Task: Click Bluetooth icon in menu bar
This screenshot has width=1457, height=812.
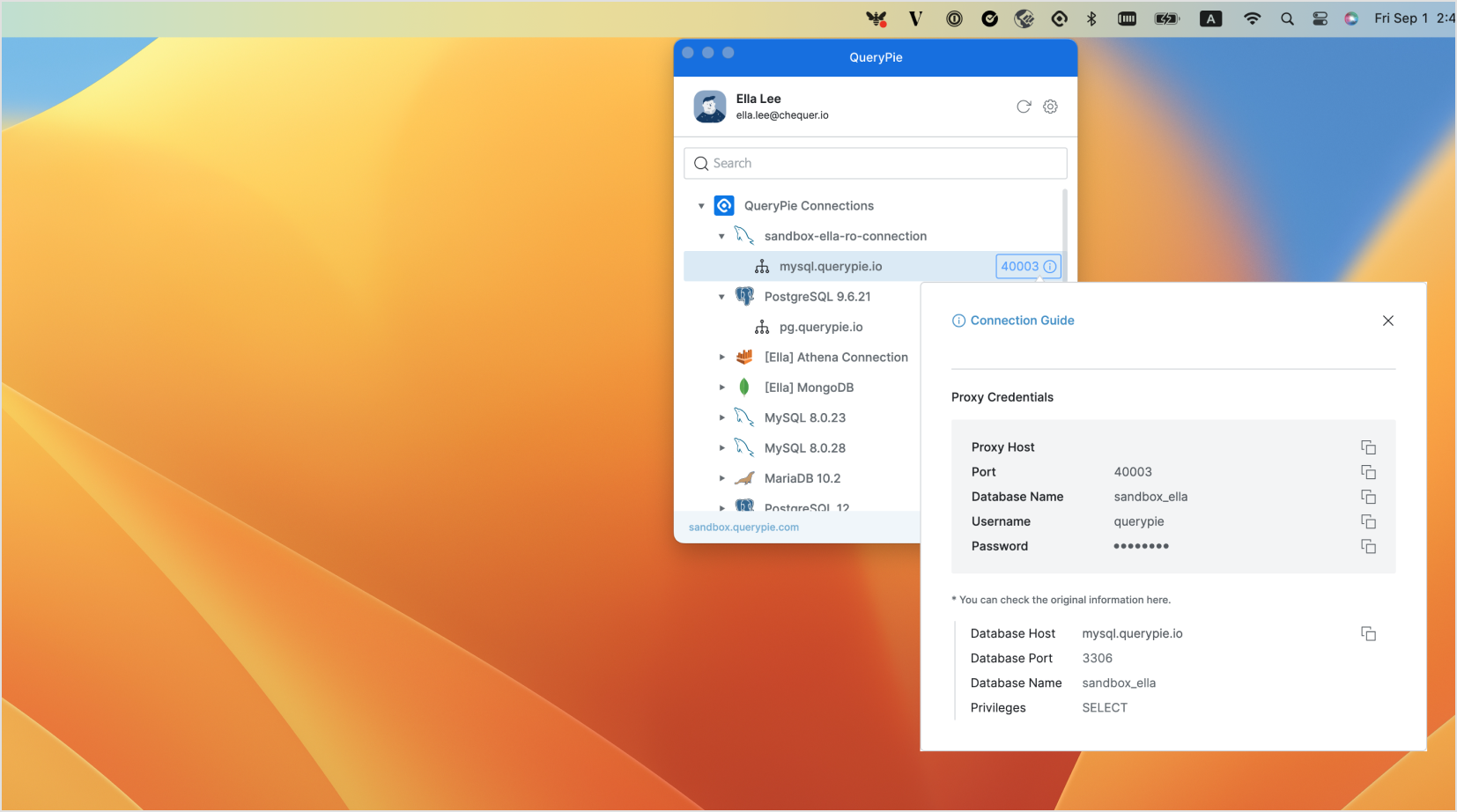Action: pyautogui.click(x=1091, y=18)
